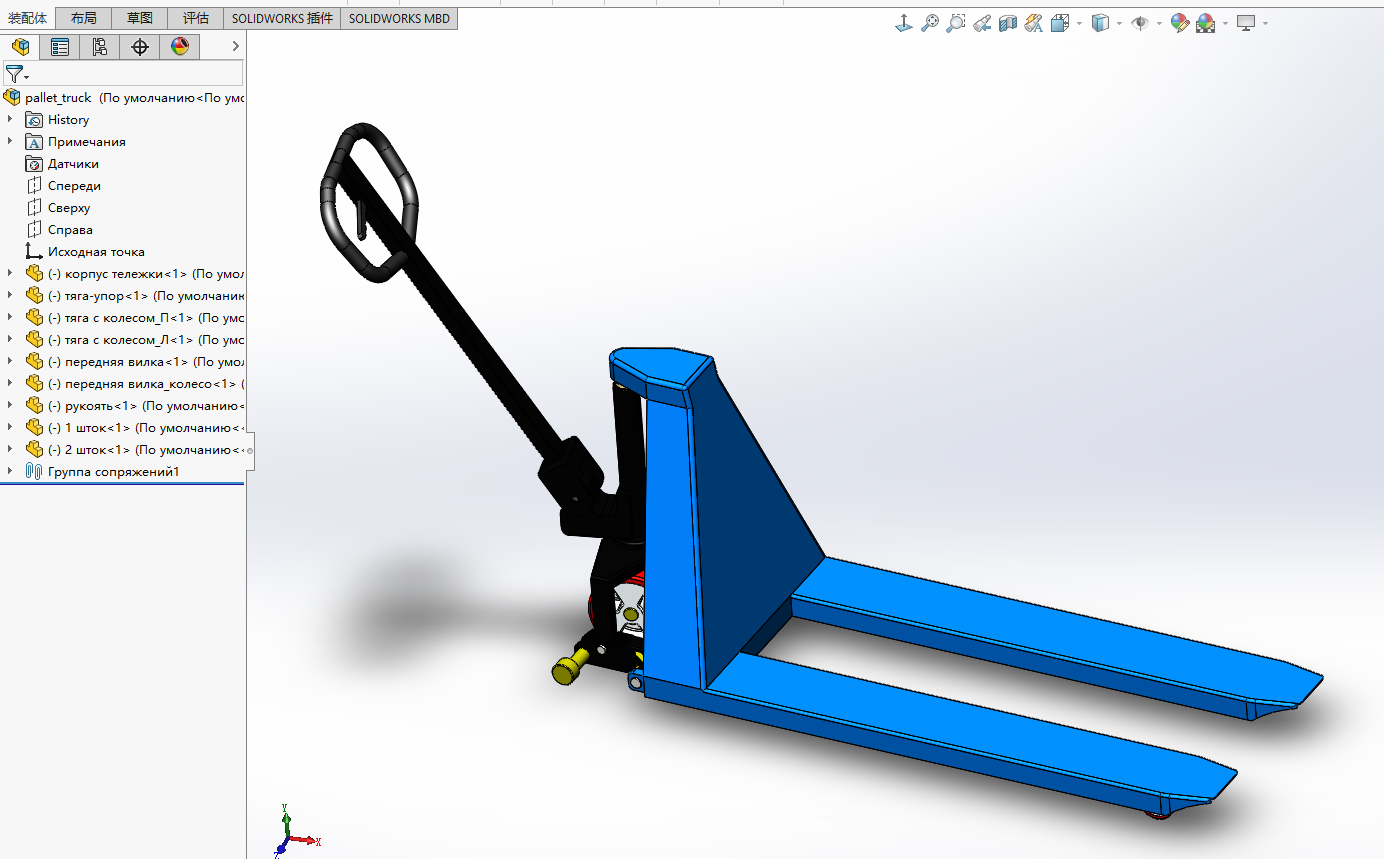Open the View Orientation dropdown arrow
The height and width of the screenshot is (859, 1384).
pos(1077,23)
